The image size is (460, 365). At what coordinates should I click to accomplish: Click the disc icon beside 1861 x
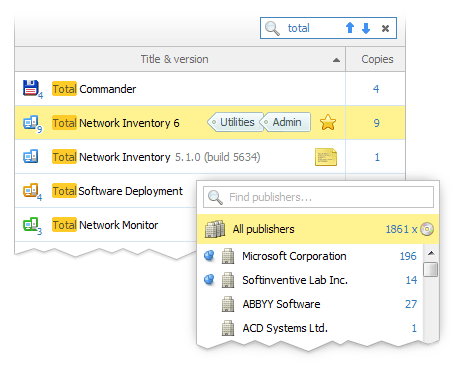[x=427, y=229]
